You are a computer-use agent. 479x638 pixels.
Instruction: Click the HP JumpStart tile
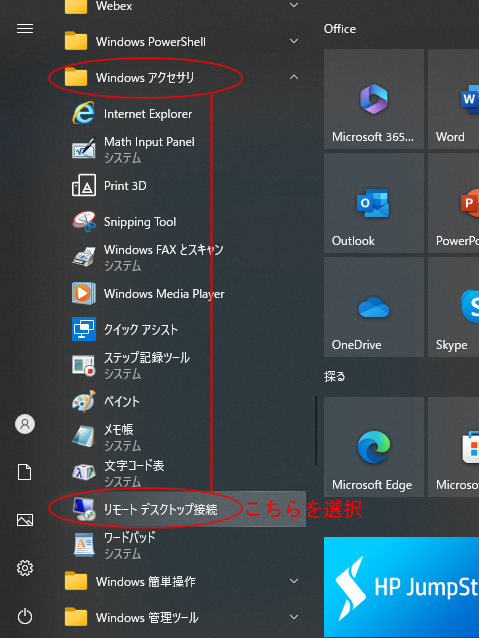401,587
